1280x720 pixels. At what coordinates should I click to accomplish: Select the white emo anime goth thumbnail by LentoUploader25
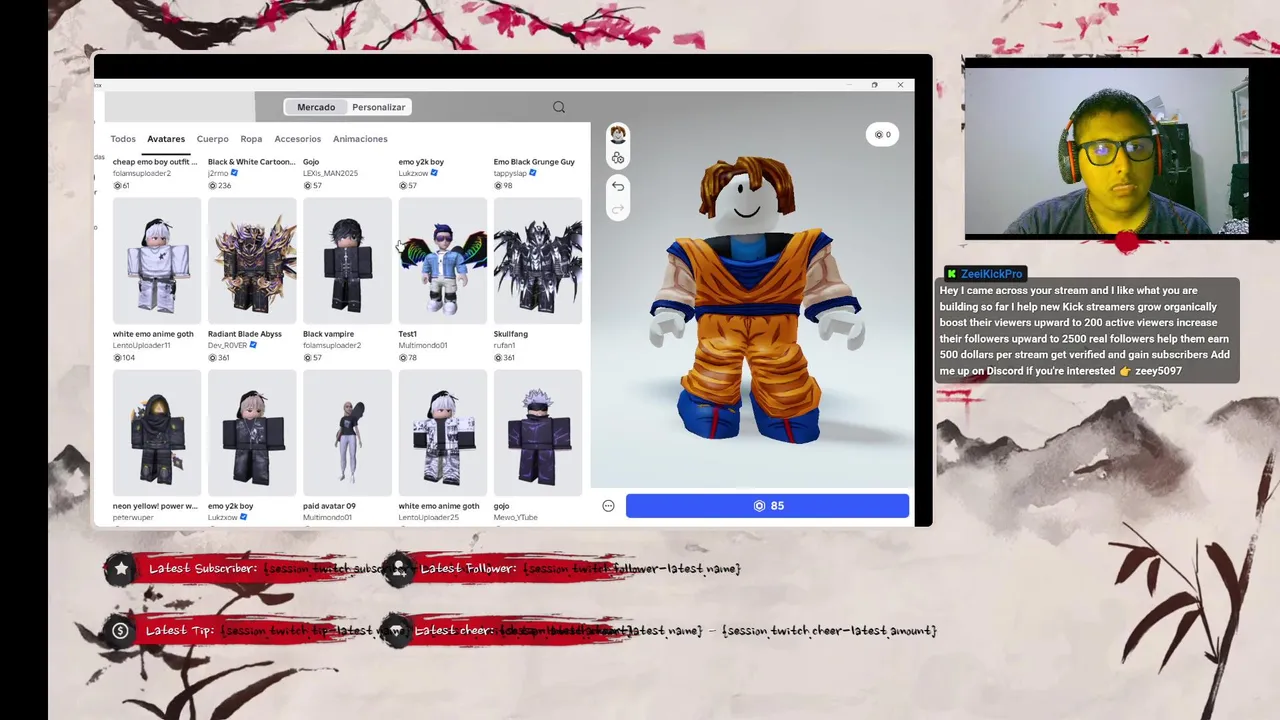(x=443, y=433)
